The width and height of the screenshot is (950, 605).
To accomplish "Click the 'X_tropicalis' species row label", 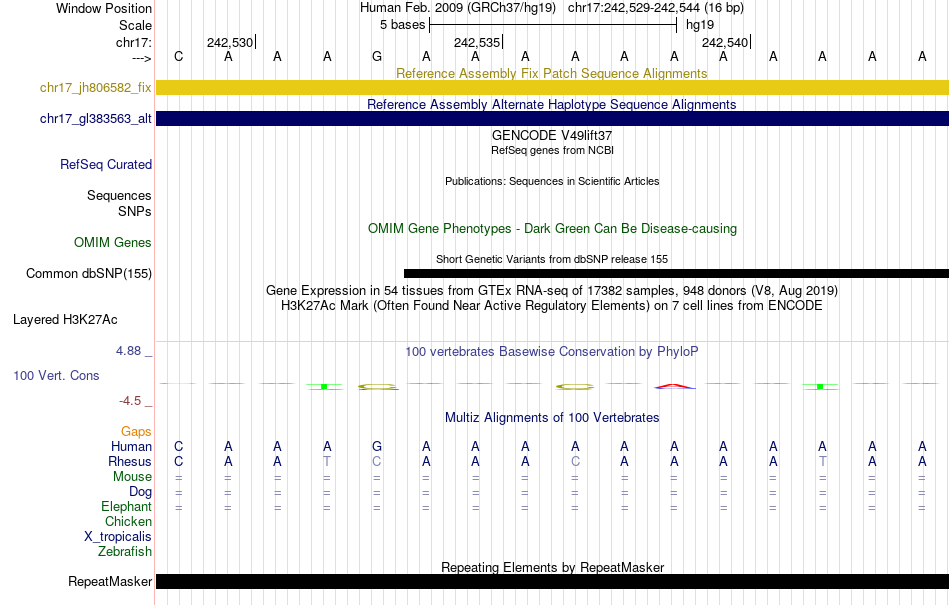I will click(118, 537).
